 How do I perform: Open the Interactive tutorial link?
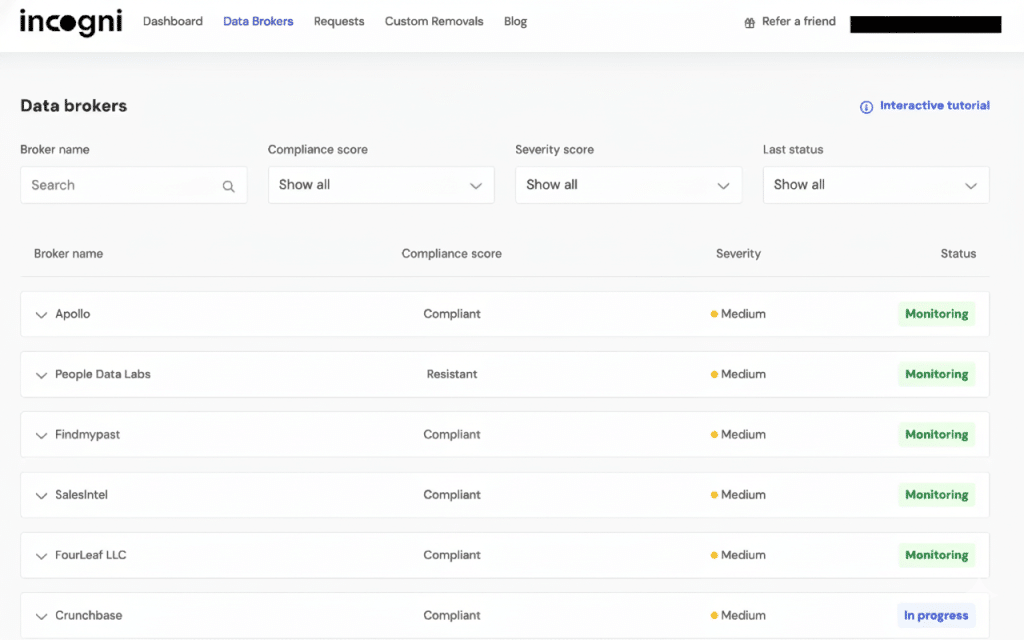(934, 106)
